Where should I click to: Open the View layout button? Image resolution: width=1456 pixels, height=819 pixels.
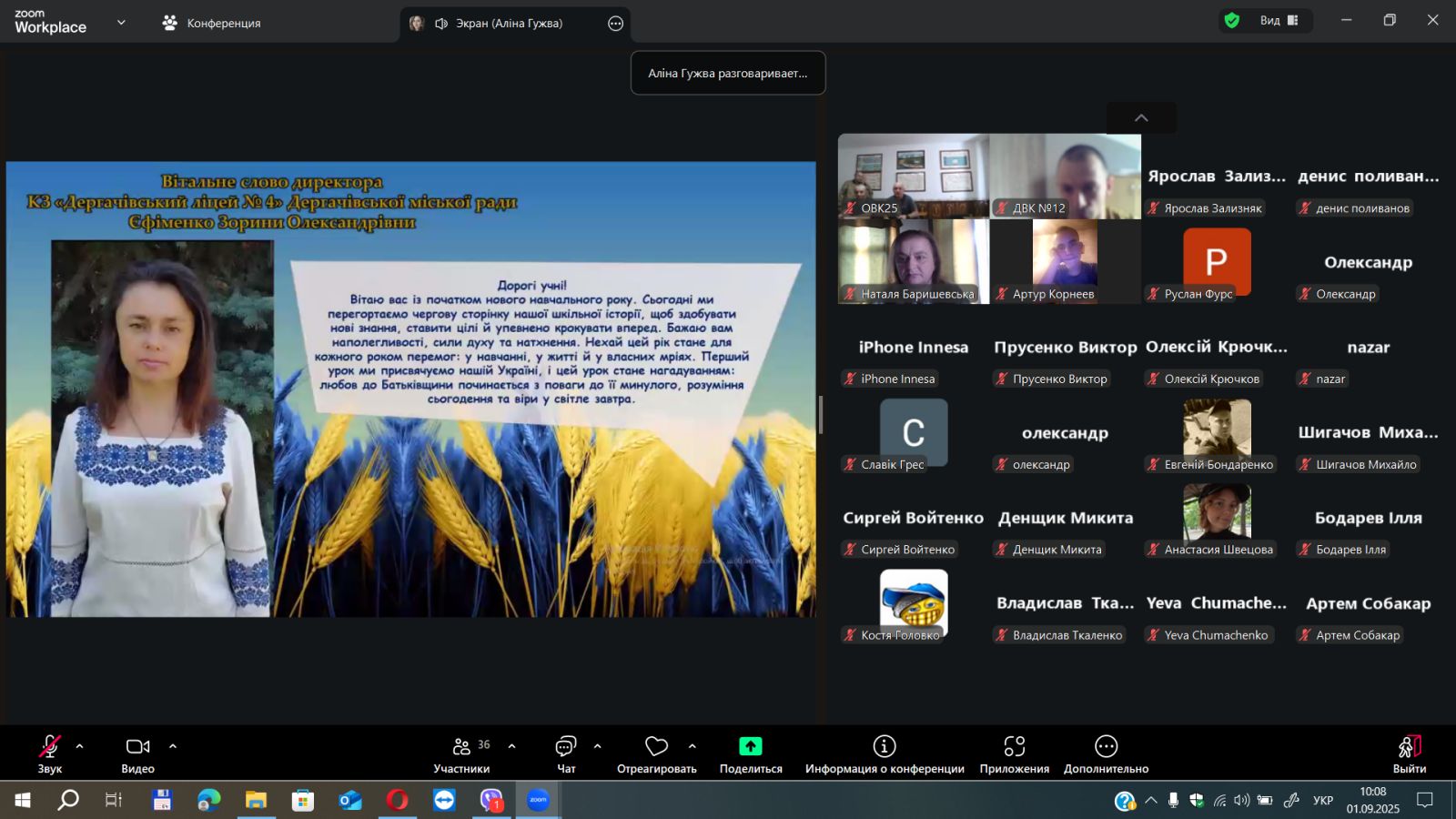(x=1279, y=20)
